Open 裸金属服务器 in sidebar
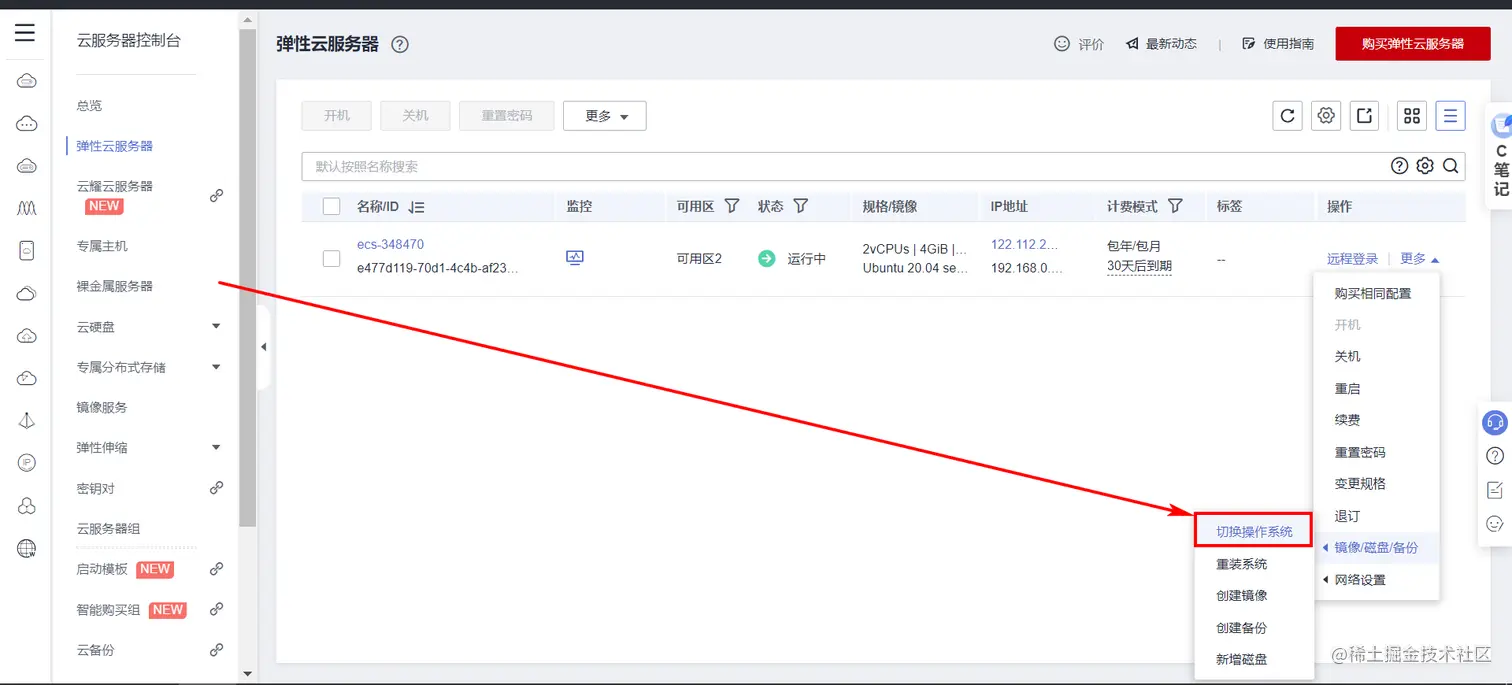 point(115,286)
